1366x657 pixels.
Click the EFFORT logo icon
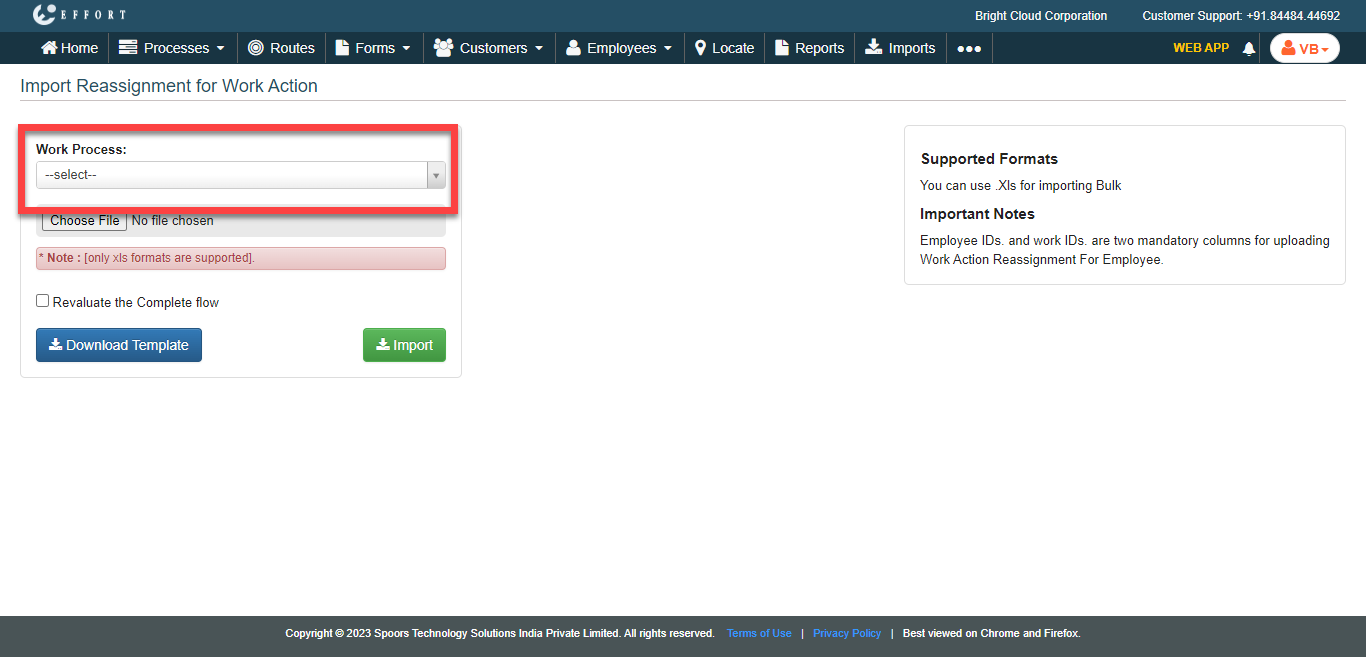pyautogui.click(x=45, y=15)
